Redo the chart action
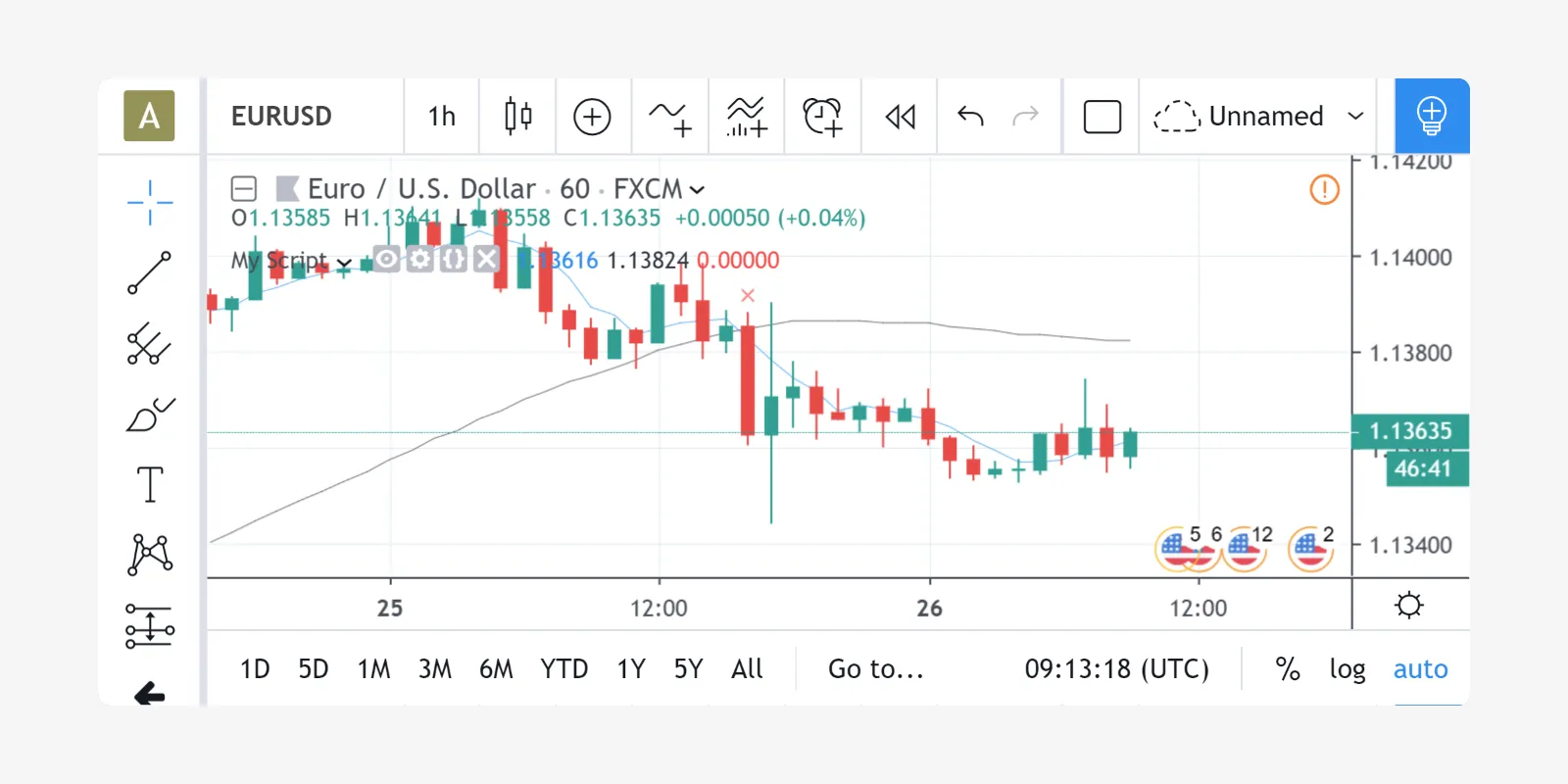 (1025, 116)
